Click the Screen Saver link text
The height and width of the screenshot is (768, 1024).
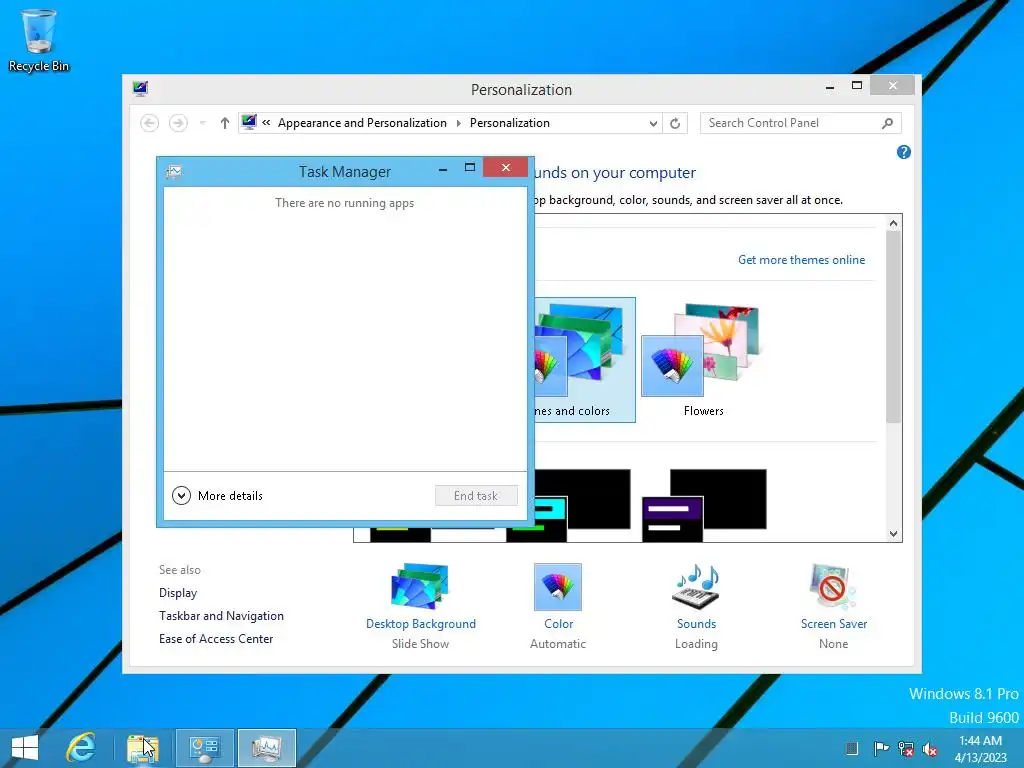pos(834,624)
